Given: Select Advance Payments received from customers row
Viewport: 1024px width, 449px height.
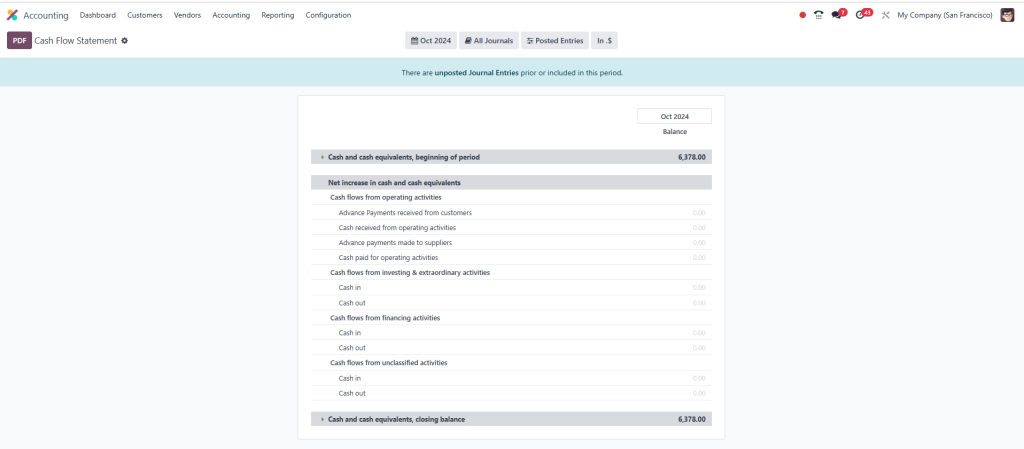Looking at the screenshot, I should pos(511,213).
